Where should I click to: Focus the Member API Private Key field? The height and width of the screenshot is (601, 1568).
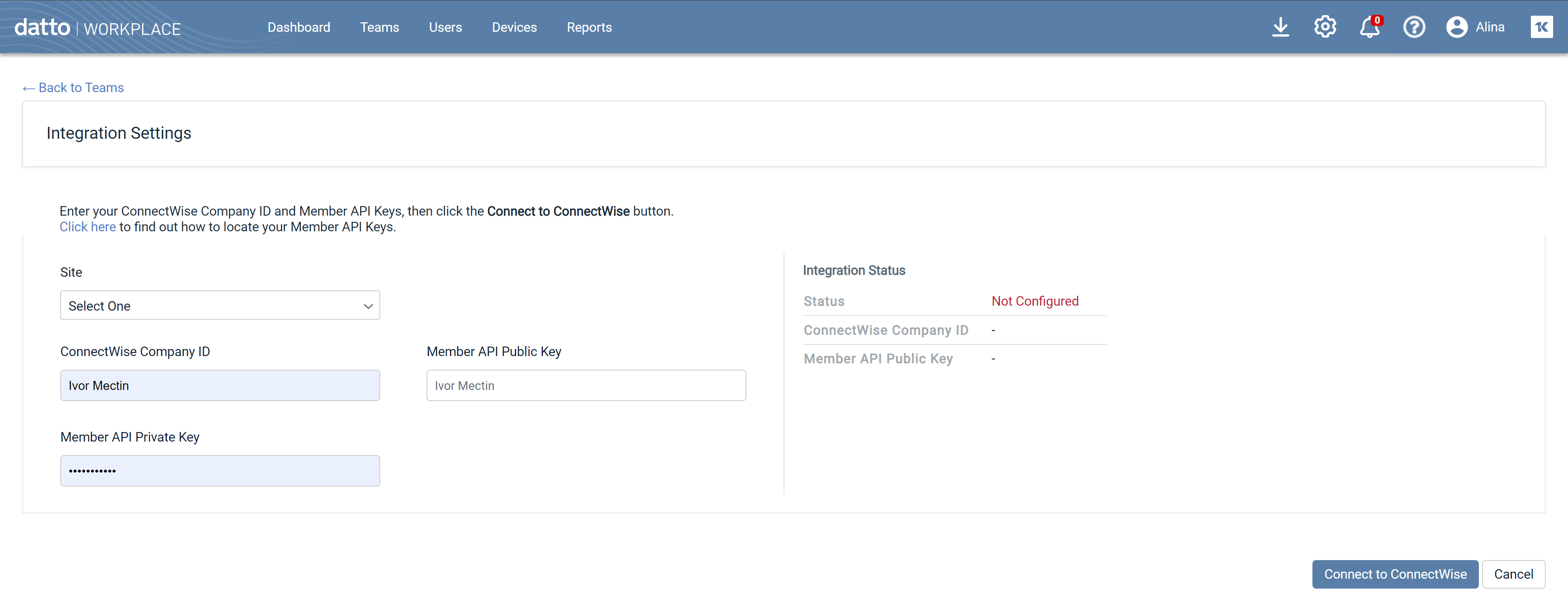[x=220, y=471]
